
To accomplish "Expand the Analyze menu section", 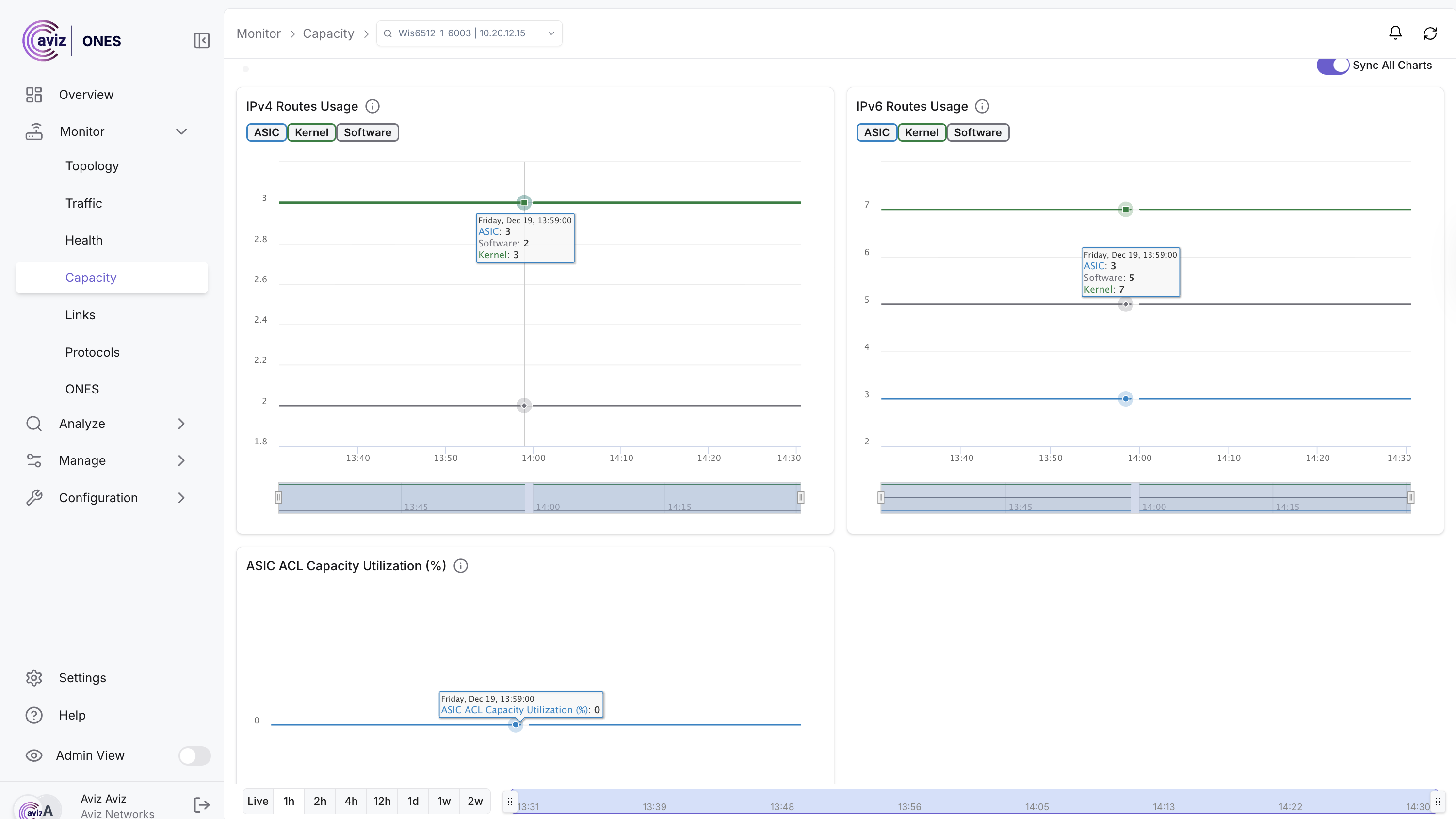I will (181, 424).
